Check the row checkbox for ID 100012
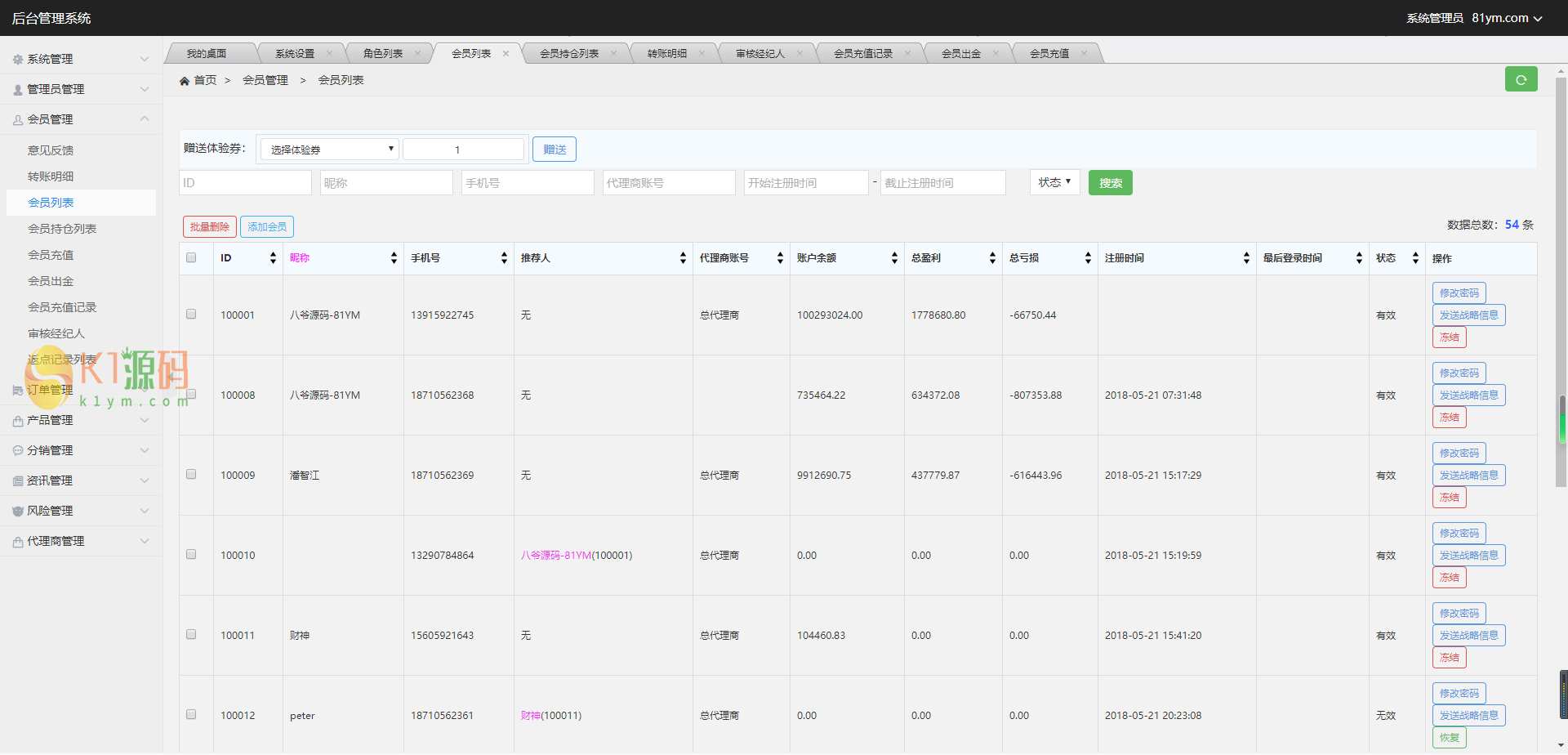1568x755 pixels. point(191,714)
